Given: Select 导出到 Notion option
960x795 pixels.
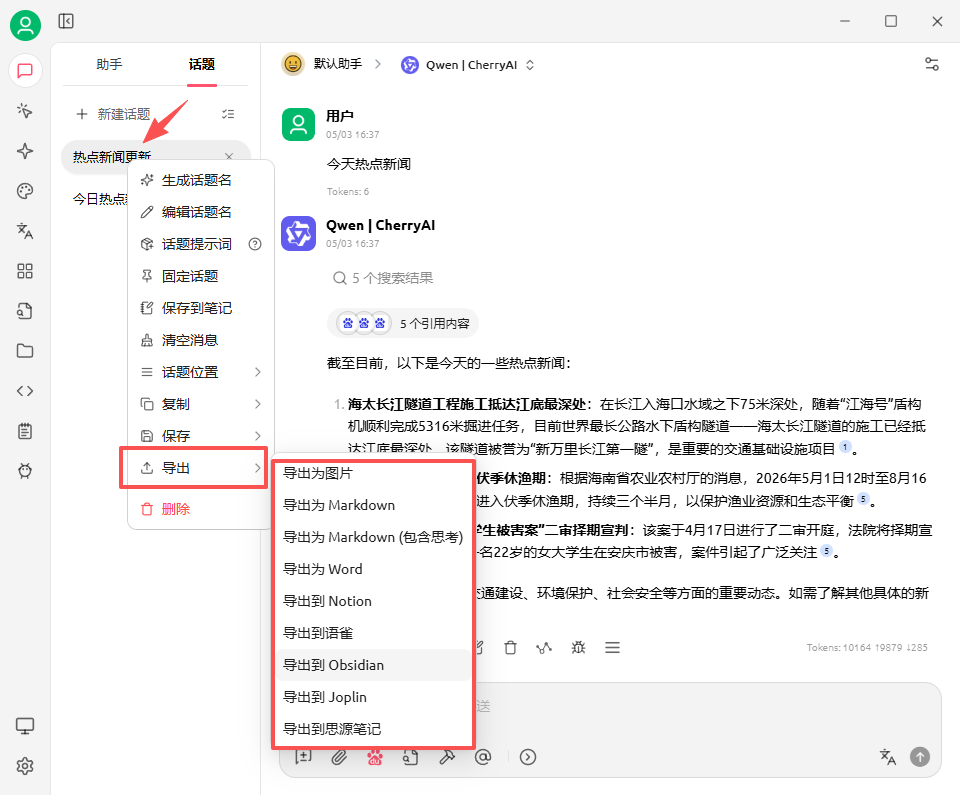Looking at the screenshot, I should point(373,601).
